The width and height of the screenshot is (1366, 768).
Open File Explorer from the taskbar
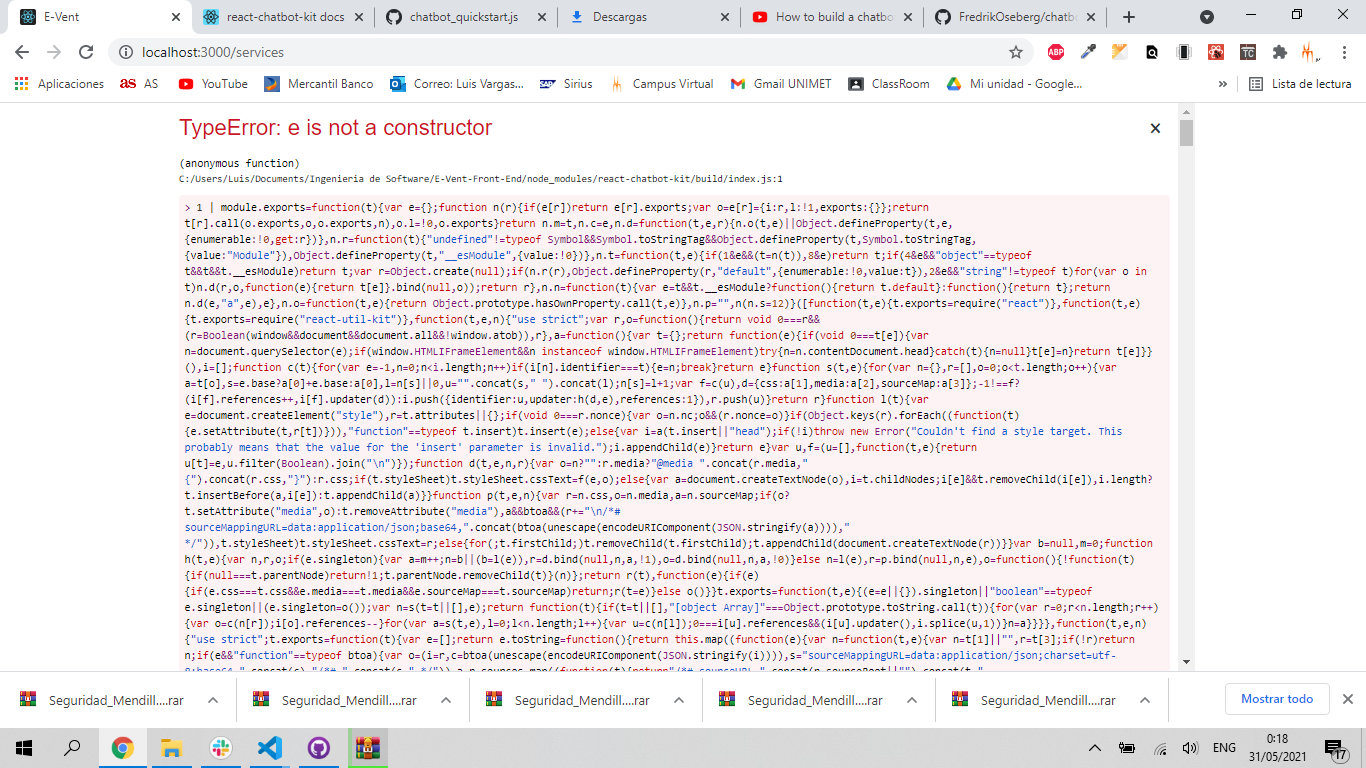coord(170,747)
